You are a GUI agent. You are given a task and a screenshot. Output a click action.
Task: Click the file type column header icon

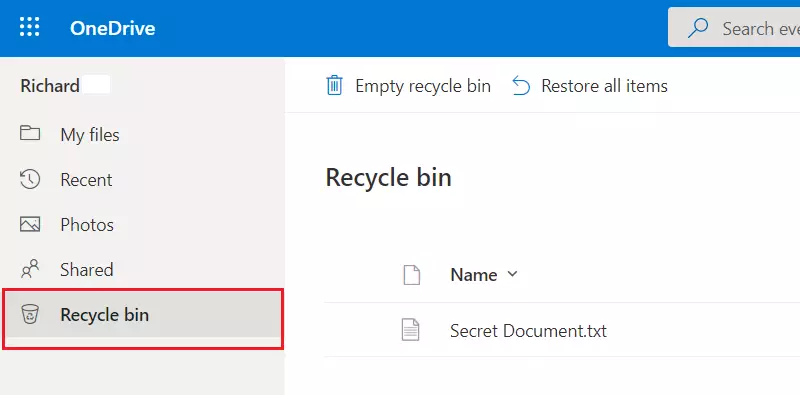click(x=412, y=275)
